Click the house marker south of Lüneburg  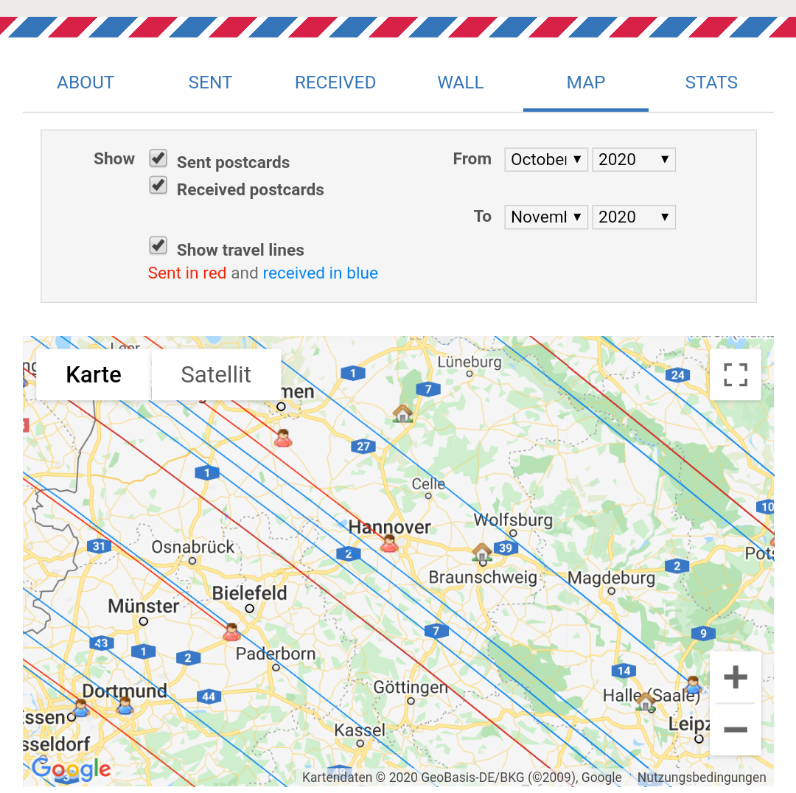pyautogui.click(x=403, y=413)
